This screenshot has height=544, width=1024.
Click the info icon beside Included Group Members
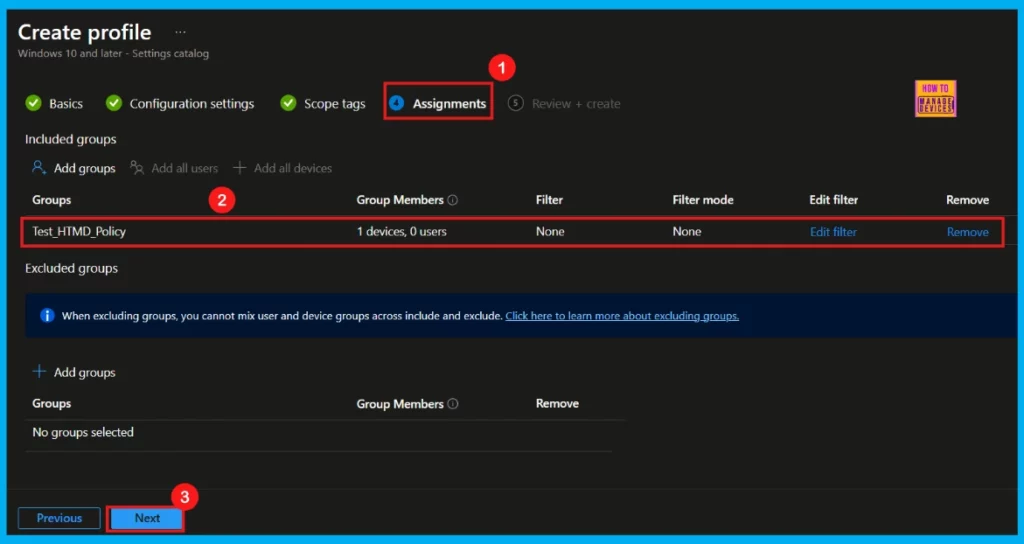(x=453, y=200)
